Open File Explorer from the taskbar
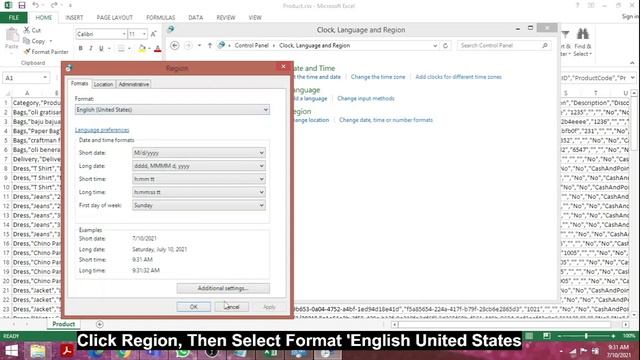 click(38, 351)
